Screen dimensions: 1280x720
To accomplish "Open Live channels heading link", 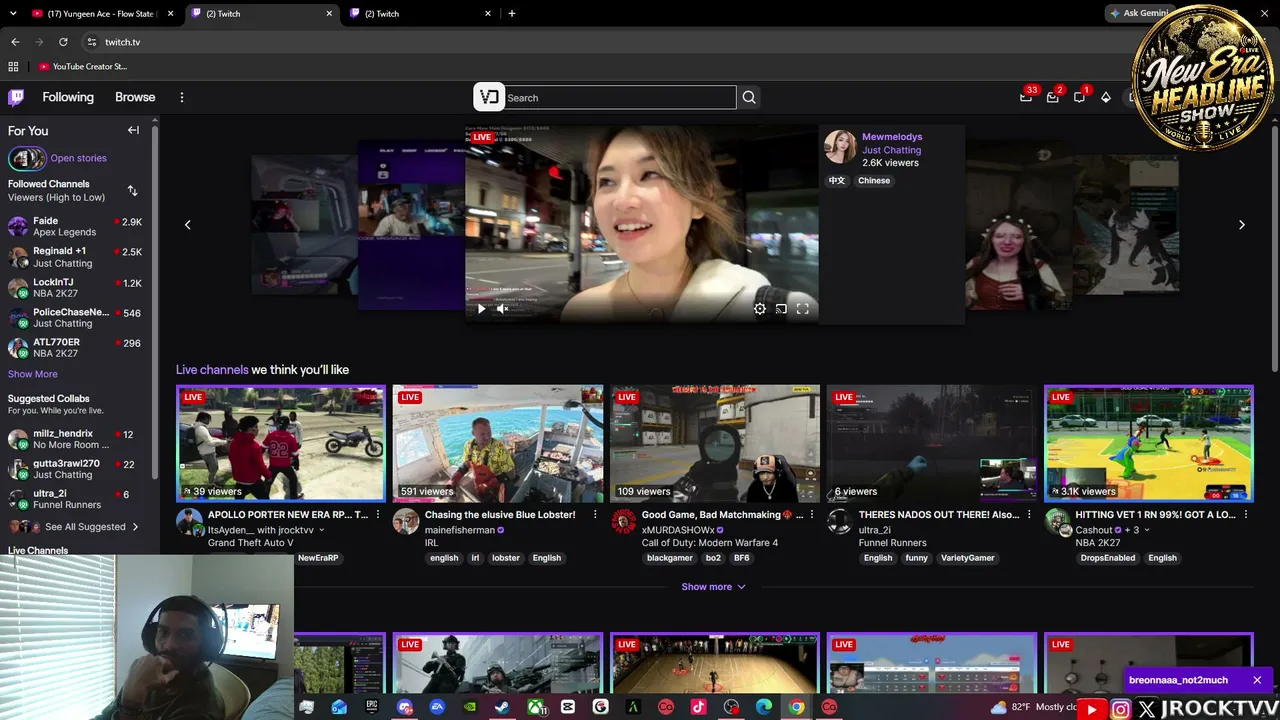I will click(212, 370).
